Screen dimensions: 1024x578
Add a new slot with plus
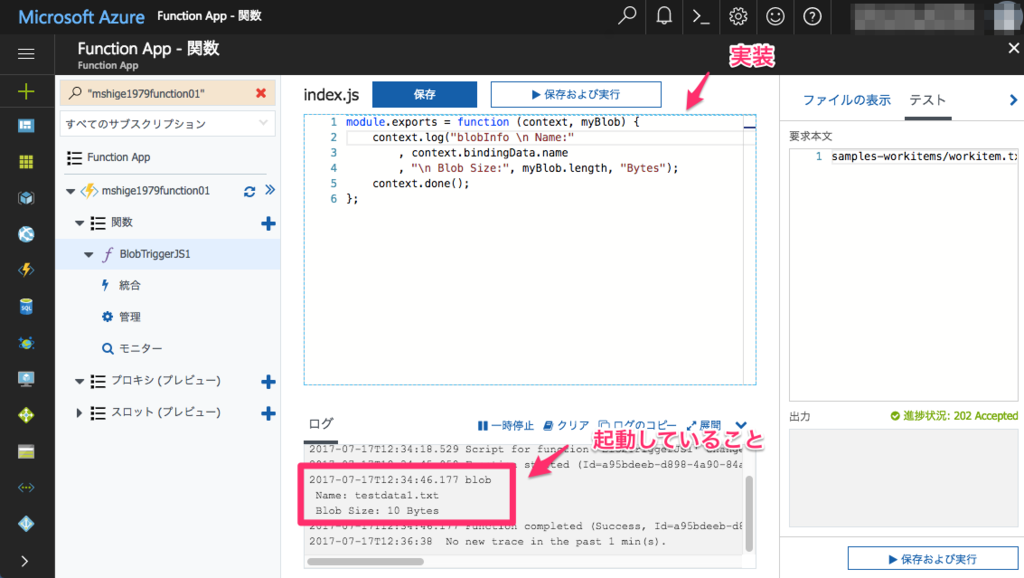[268, 413]
